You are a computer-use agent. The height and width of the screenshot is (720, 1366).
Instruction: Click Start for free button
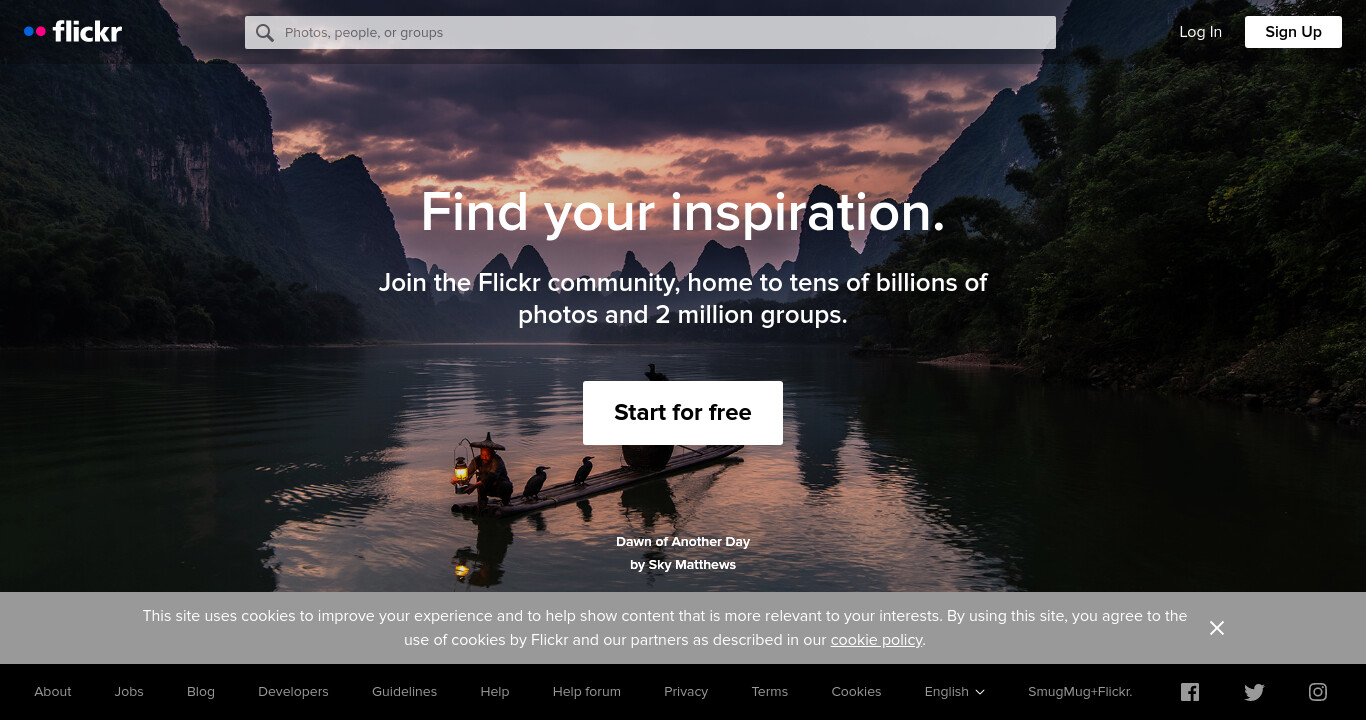683,413
